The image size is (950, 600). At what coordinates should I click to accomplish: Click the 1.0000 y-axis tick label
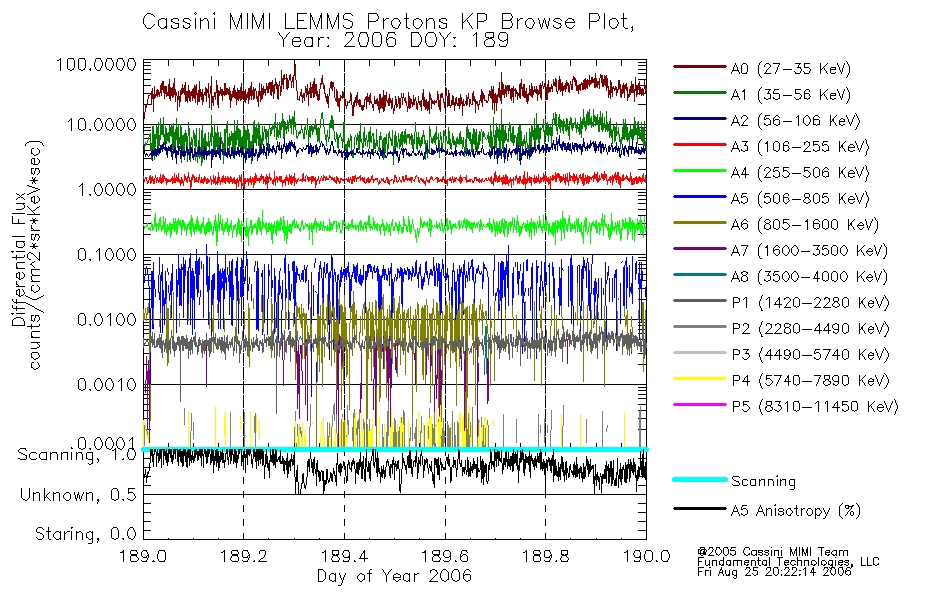pyautogui.click(x=106, y=190)
